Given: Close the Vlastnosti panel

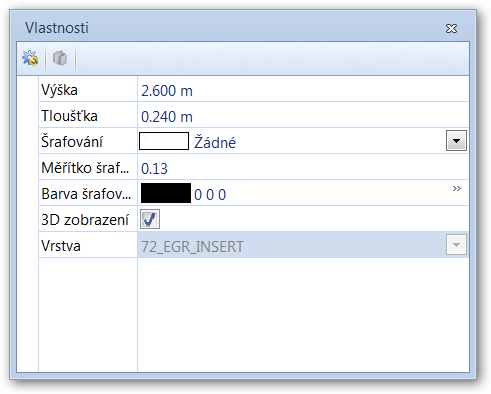Looking at the screenshot, I should (451, 28).
